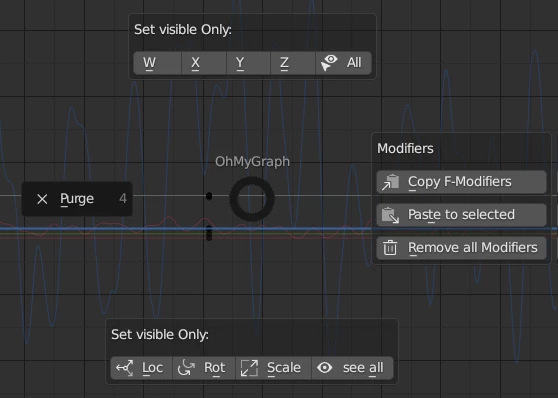Show only W channel curves
The height and width of the screenshot is (398, 558).
157,63
